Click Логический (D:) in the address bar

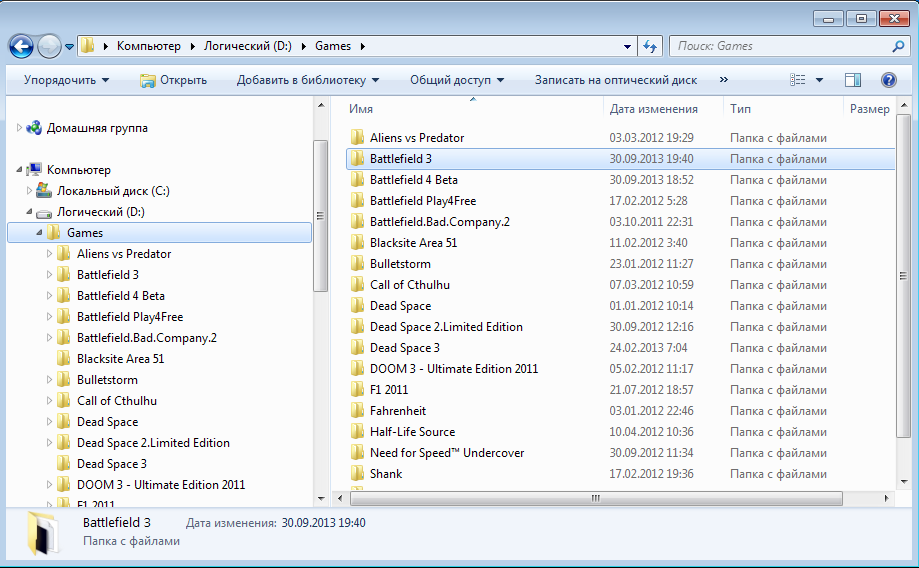[247, 46]
